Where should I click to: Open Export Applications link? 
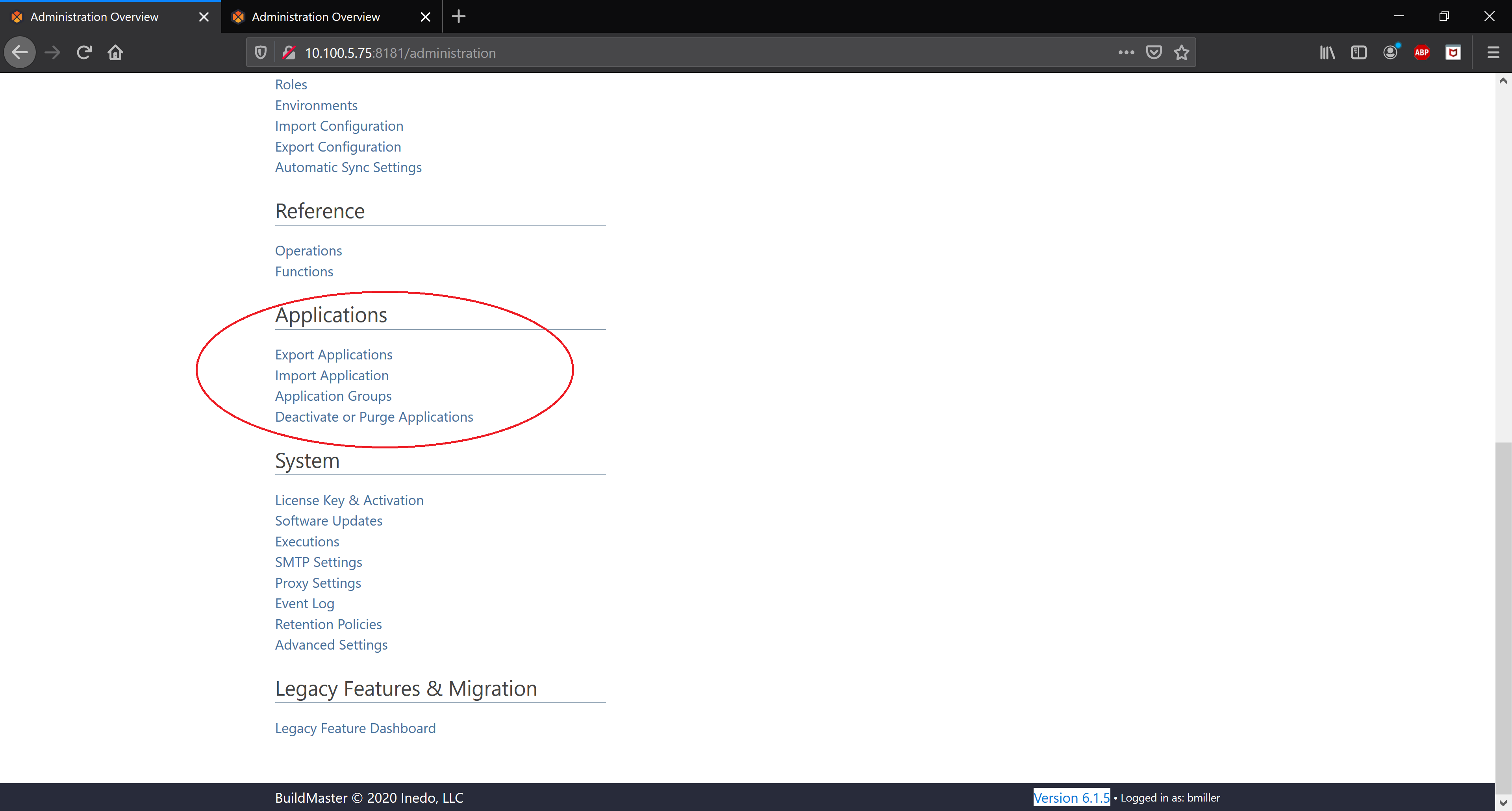(334, 354)
